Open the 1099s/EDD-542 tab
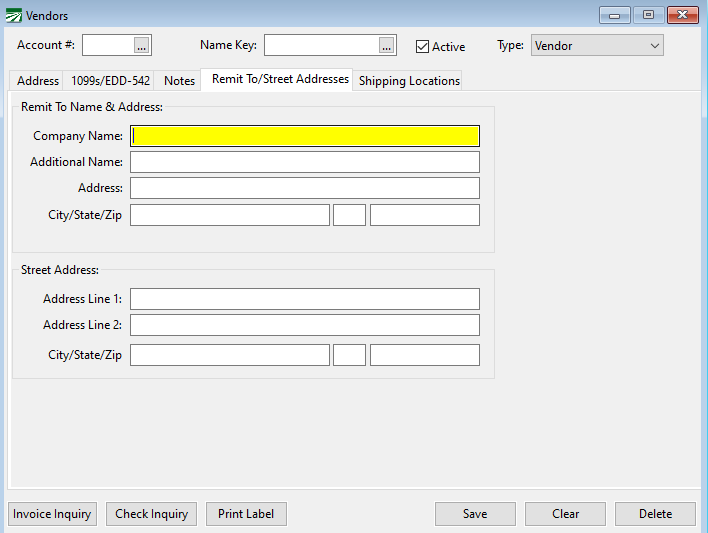This screenshot has height=533, width=708. tap(110, 81)
